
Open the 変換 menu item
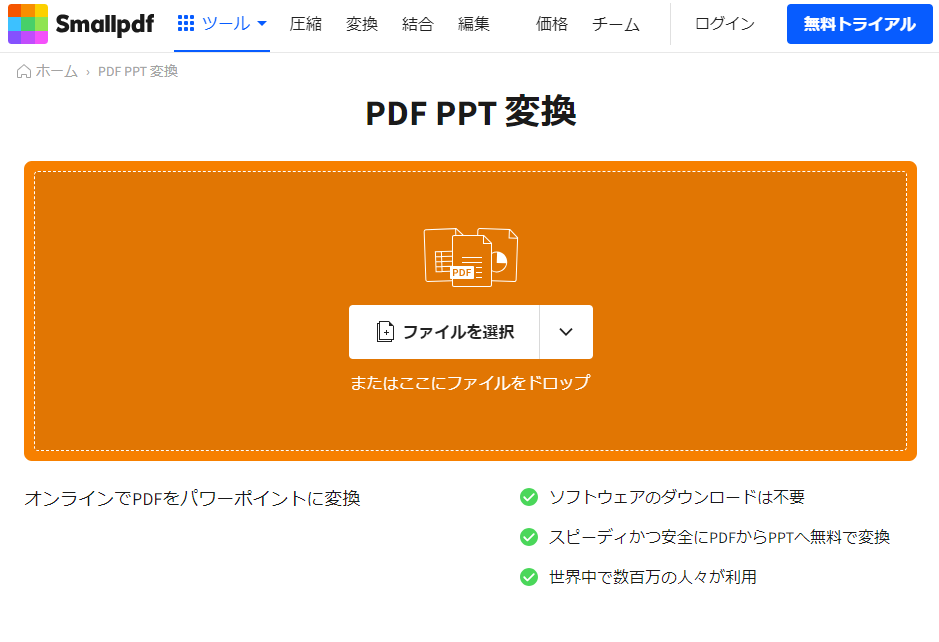[x=362, y=24]
